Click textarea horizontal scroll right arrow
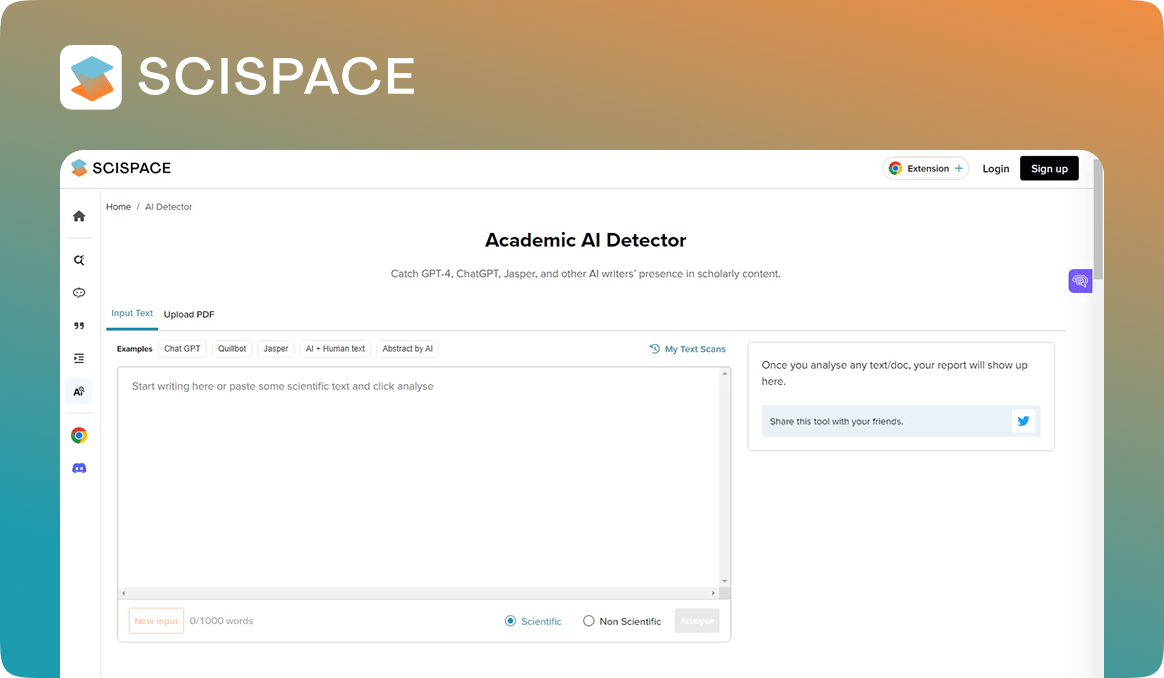This screenshot has height=678, width=1164. [x=713, y=593]
